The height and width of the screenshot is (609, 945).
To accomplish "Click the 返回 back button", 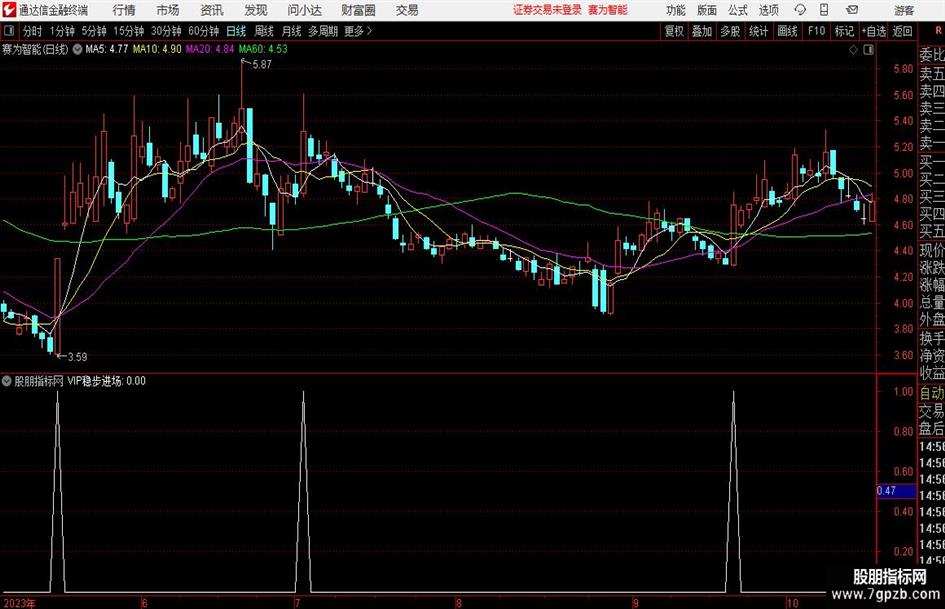I will click(x=902, y=31).
